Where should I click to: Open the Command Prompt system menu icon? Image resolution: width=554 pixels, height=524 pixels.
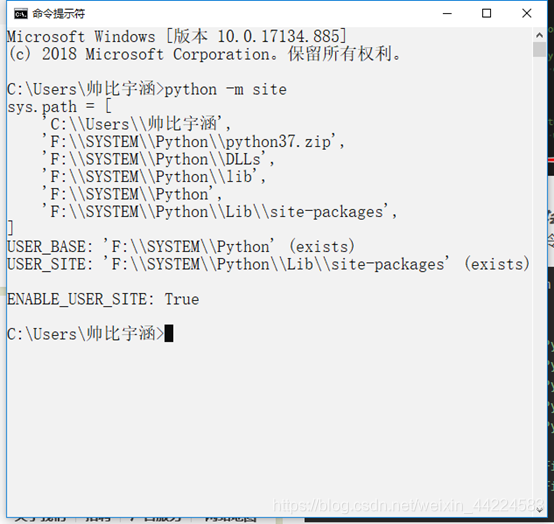point(20,14)
